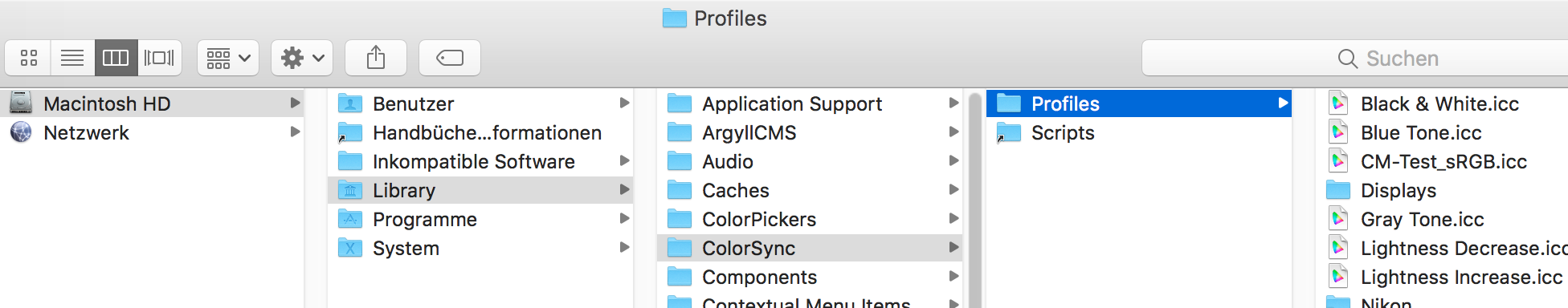Viewport: 1568px width, 308px height.
Task: Select Gray Tone.icc profile icon
Action: (x=1338, y=218)
